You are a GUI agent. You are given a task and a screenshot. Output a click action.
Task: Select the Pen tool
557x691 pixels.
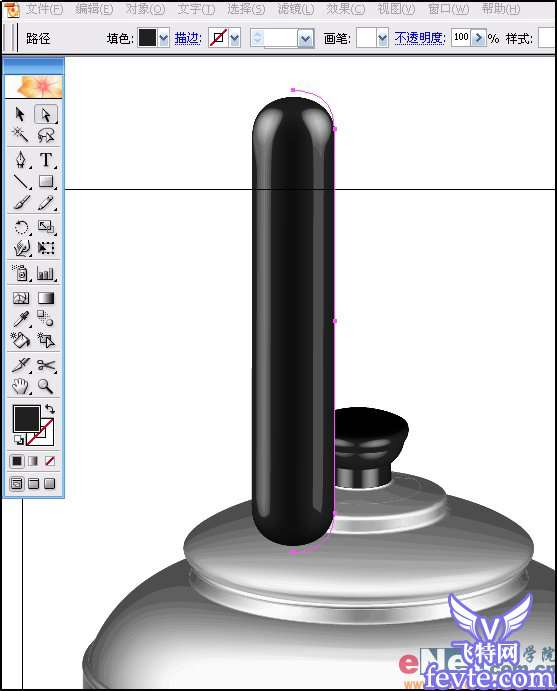point(21,160)
